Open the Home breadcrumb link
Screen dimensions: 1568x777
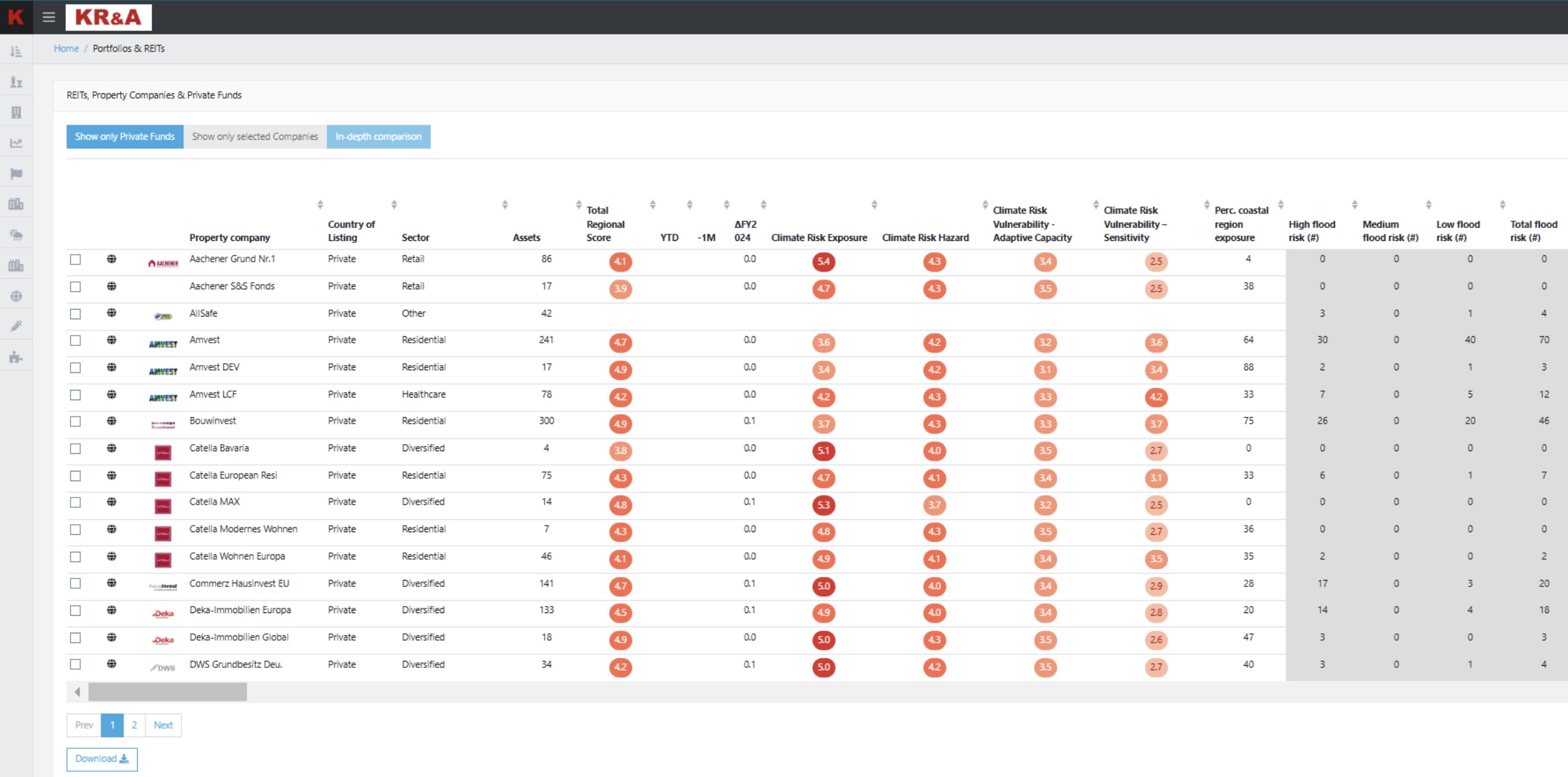pyautogui.click(x=66, y=48)
